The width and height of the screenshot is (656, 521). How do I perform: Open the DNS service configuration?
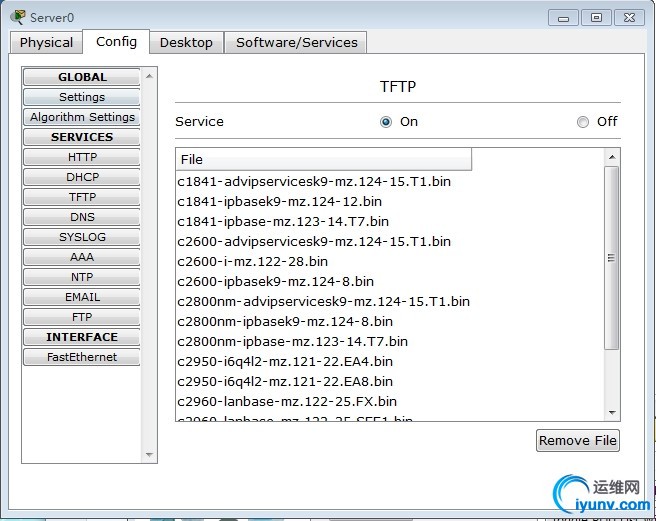click(x=82, y=217)
